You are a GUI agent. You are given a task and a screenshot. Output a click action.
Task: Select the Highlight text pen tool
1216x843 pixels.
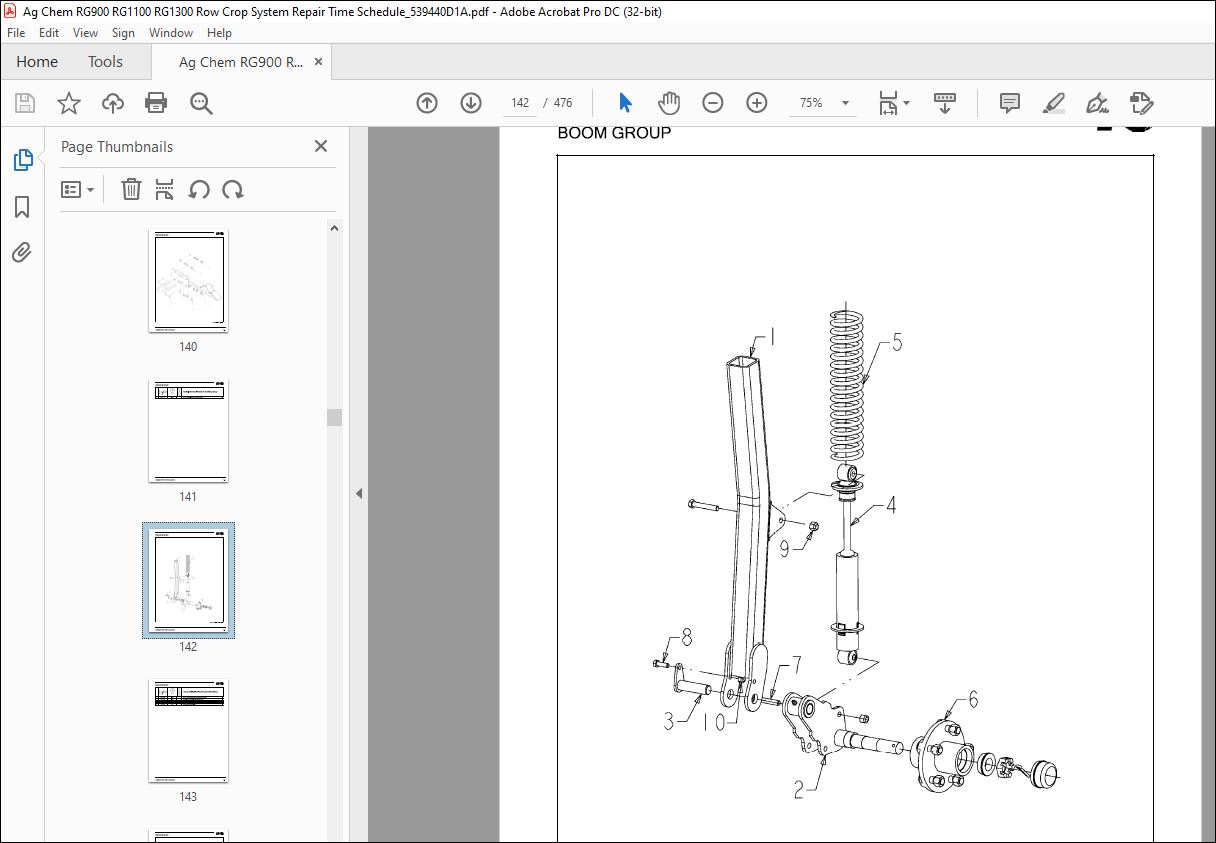pyautogui.click(x=1053, y=103)
